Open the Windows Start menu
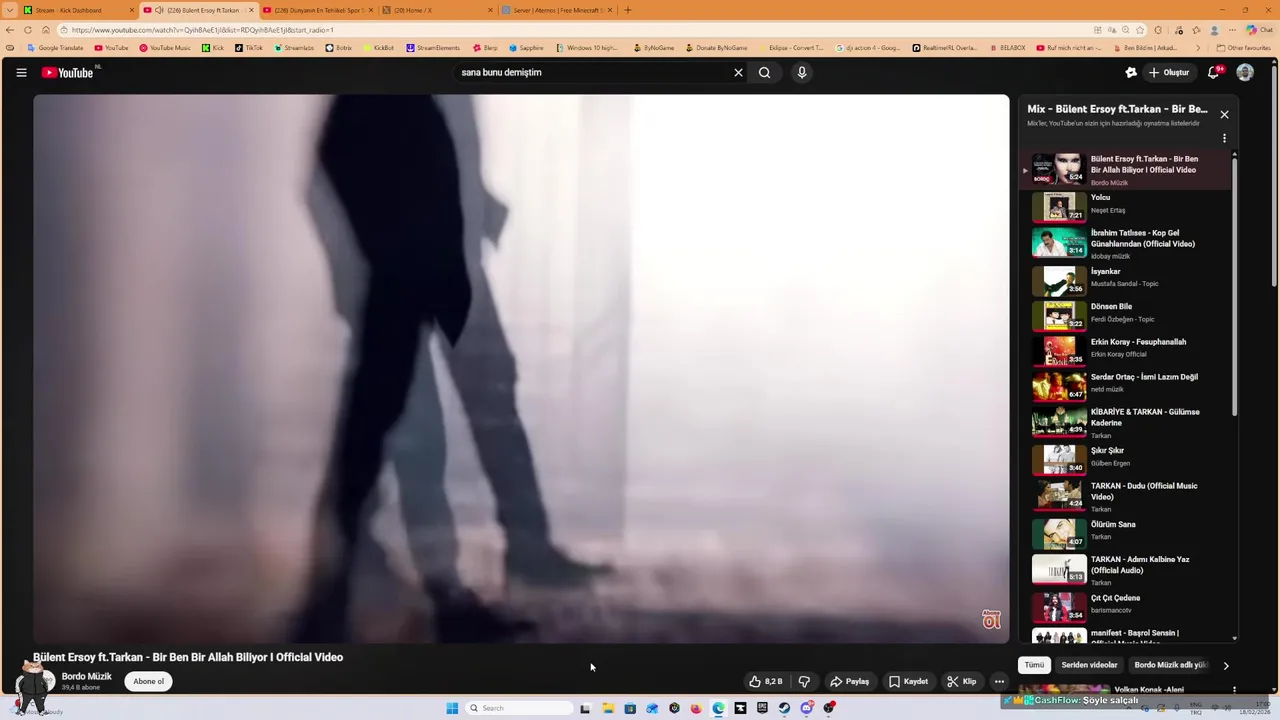Viewport: 1280px width, 720px height. click(452, 708)
